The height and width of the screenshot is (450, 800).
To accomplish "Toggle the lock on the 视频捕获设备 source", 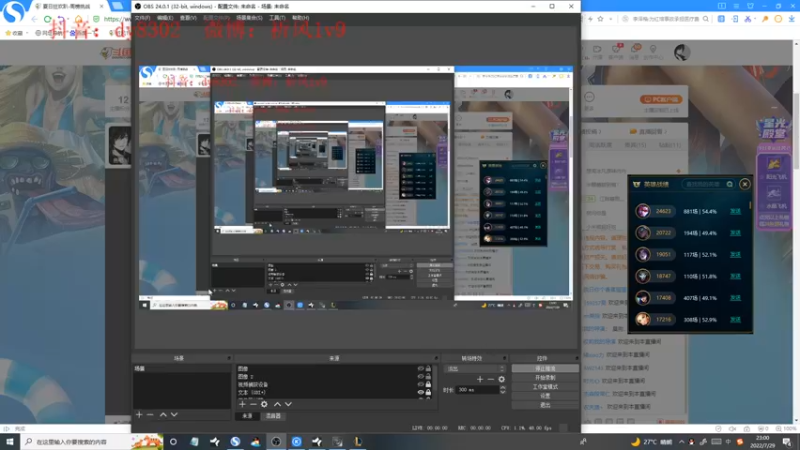I will point(429,384).
